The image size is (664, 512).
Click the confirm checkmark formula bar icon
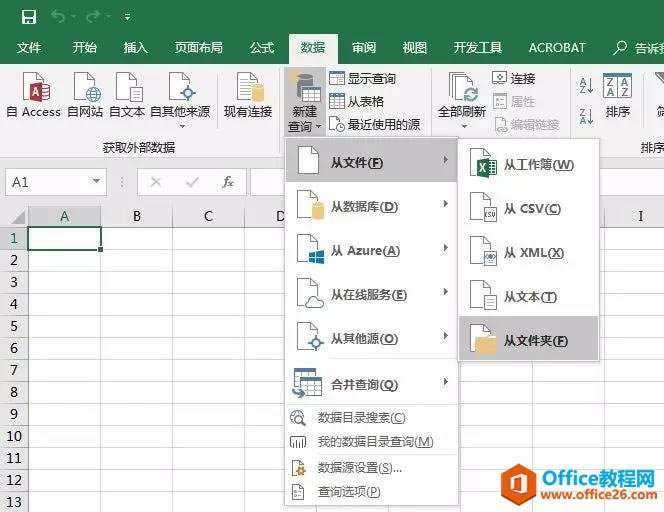coord(192,182)
